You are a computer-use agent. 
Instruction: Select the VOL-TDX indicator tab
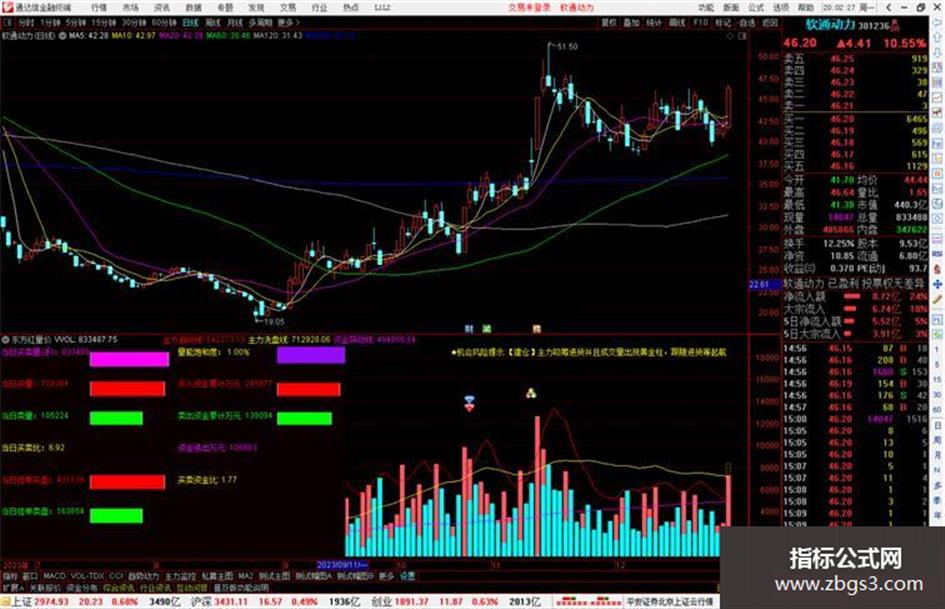point(87,576)
